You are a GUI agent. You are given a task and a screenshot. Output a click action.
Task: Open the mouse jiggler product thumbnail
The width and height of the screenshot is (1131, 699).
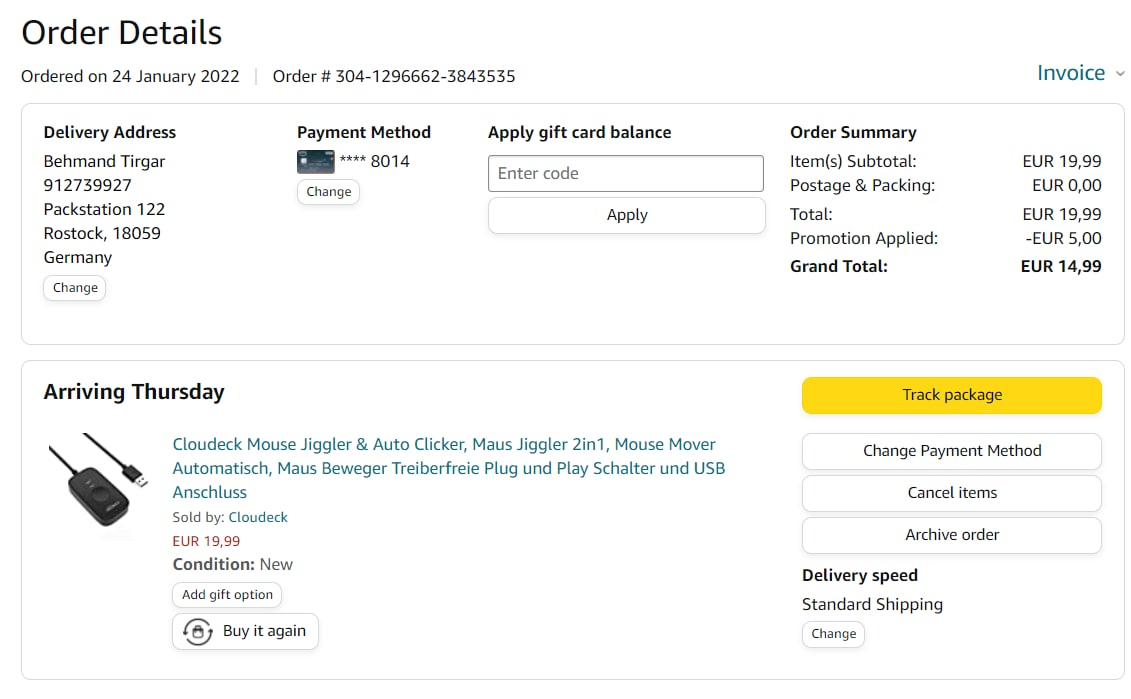point(98,485)
